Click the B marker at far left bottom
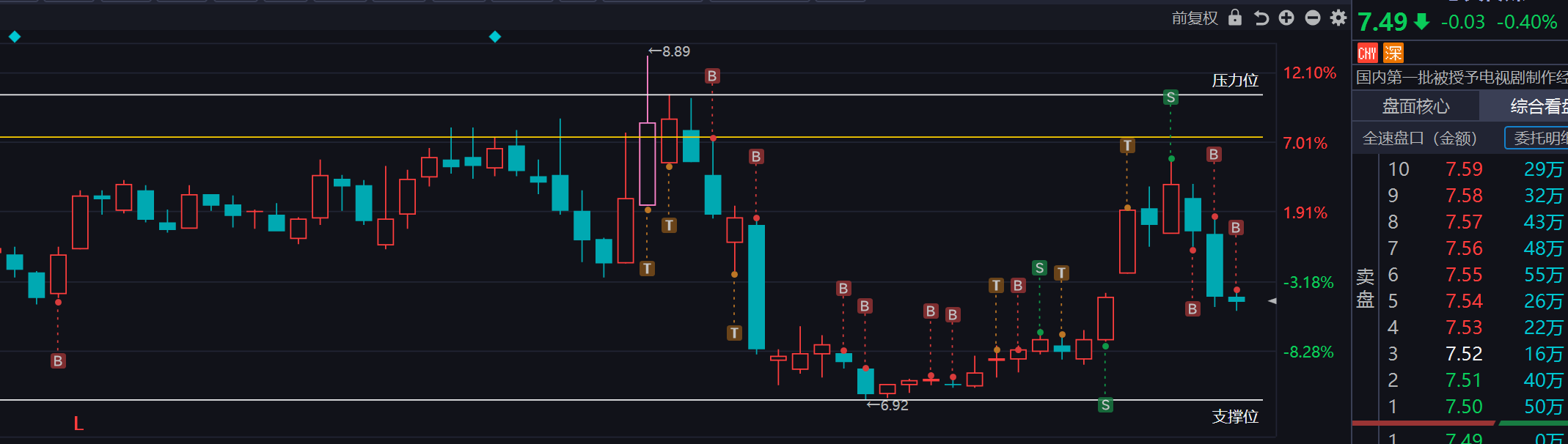1568x444 pixels. pos(58,360)
